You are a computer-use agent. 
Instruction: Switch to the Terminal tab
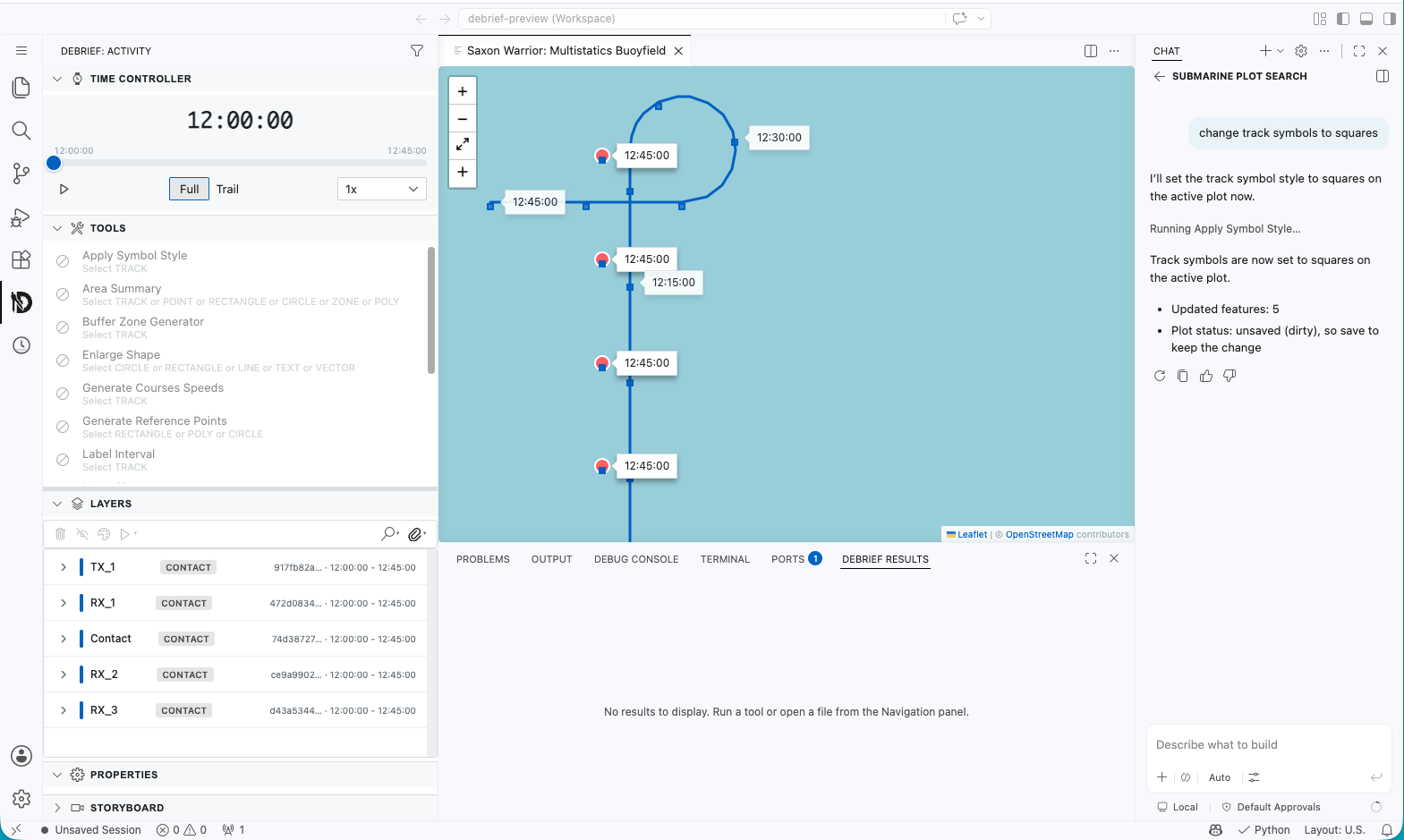coord(725,559)
